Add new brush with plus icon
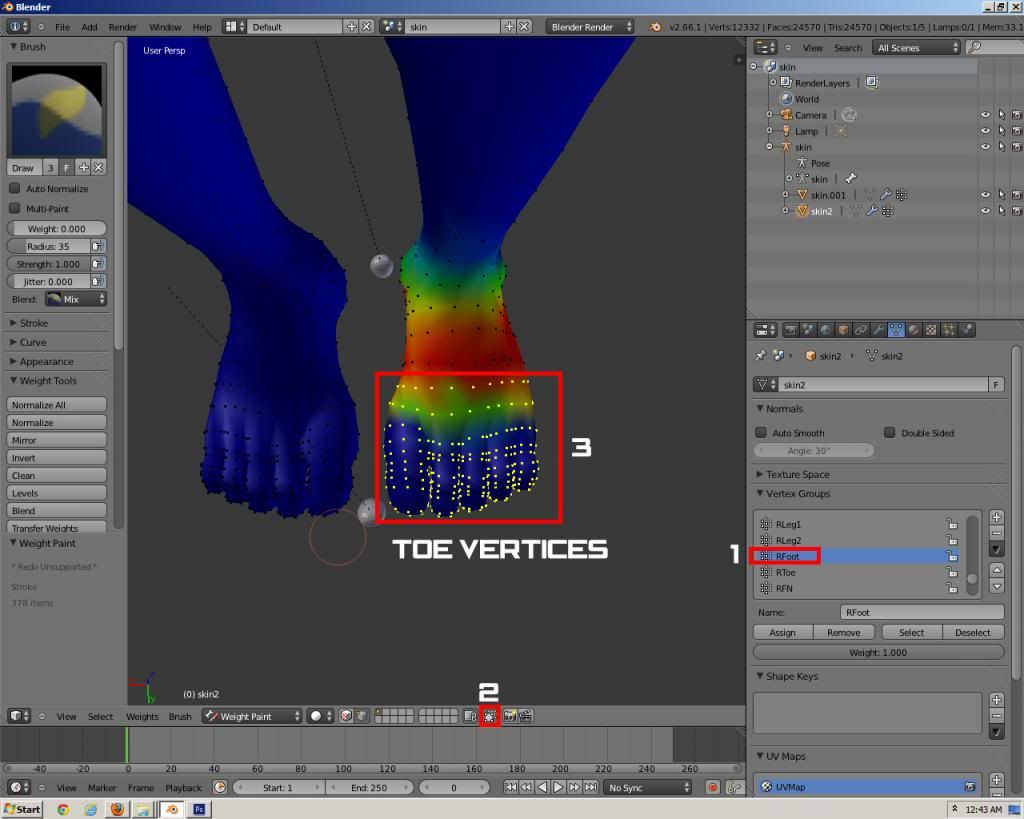Viewport: 1024px width, 819px height. (84, 168)
